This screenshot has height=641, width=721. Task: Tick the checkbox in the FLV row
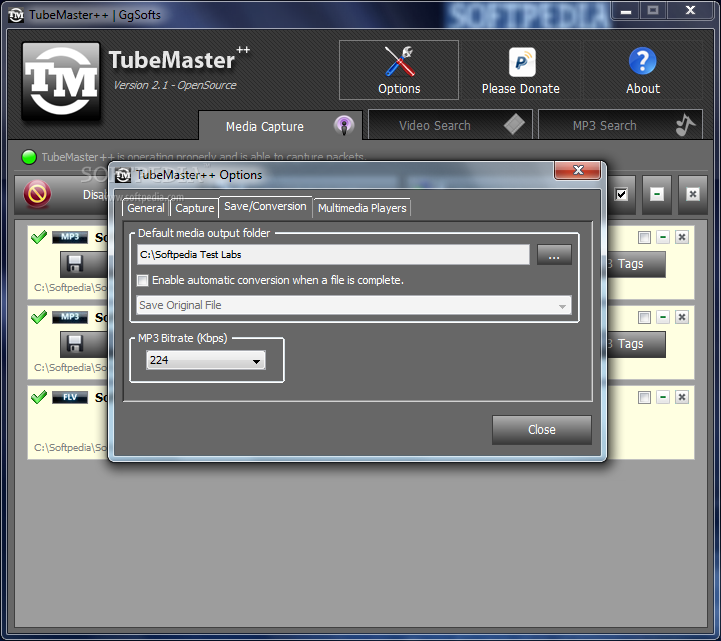644,397
